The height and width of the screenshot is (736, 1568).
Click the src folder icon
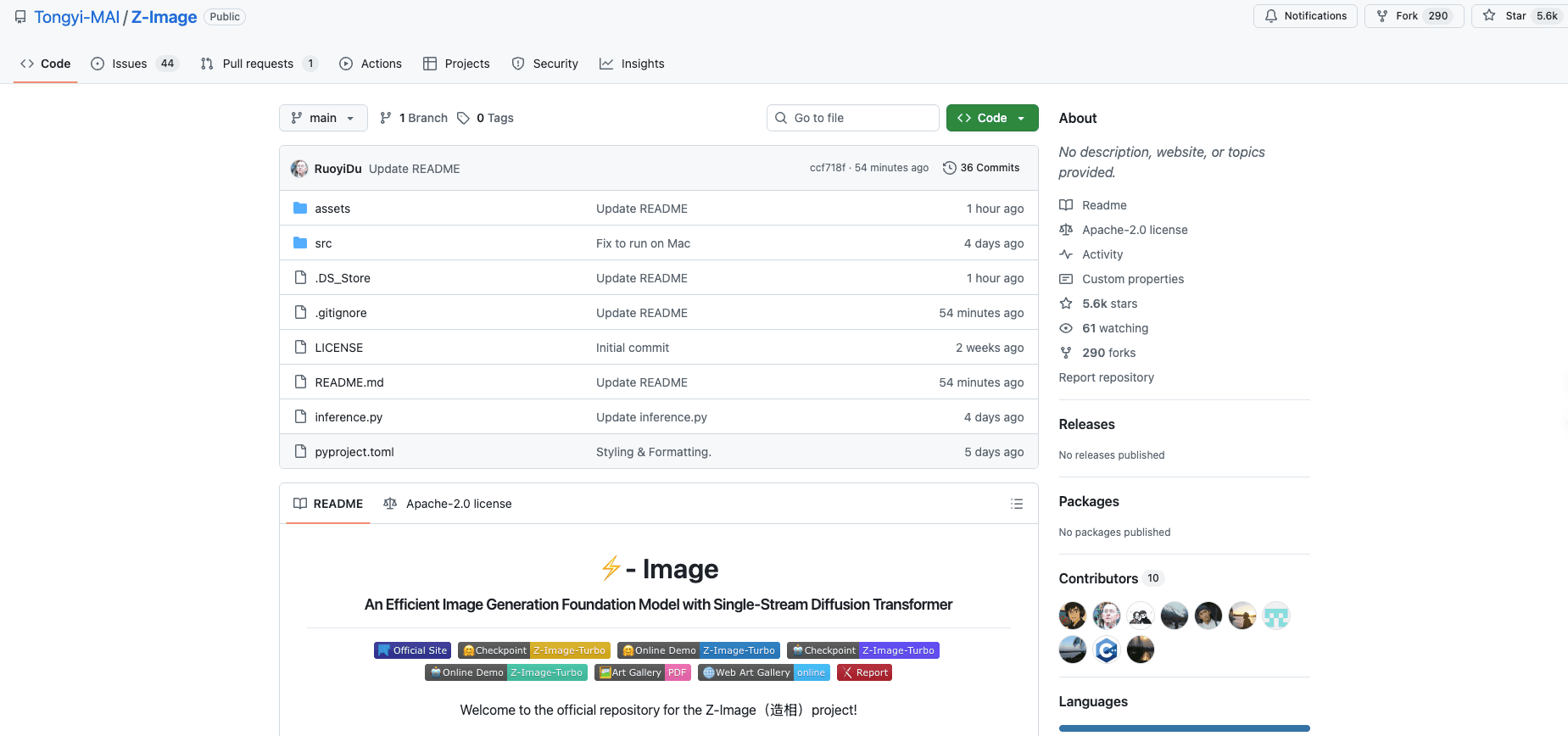coord(300,243)
